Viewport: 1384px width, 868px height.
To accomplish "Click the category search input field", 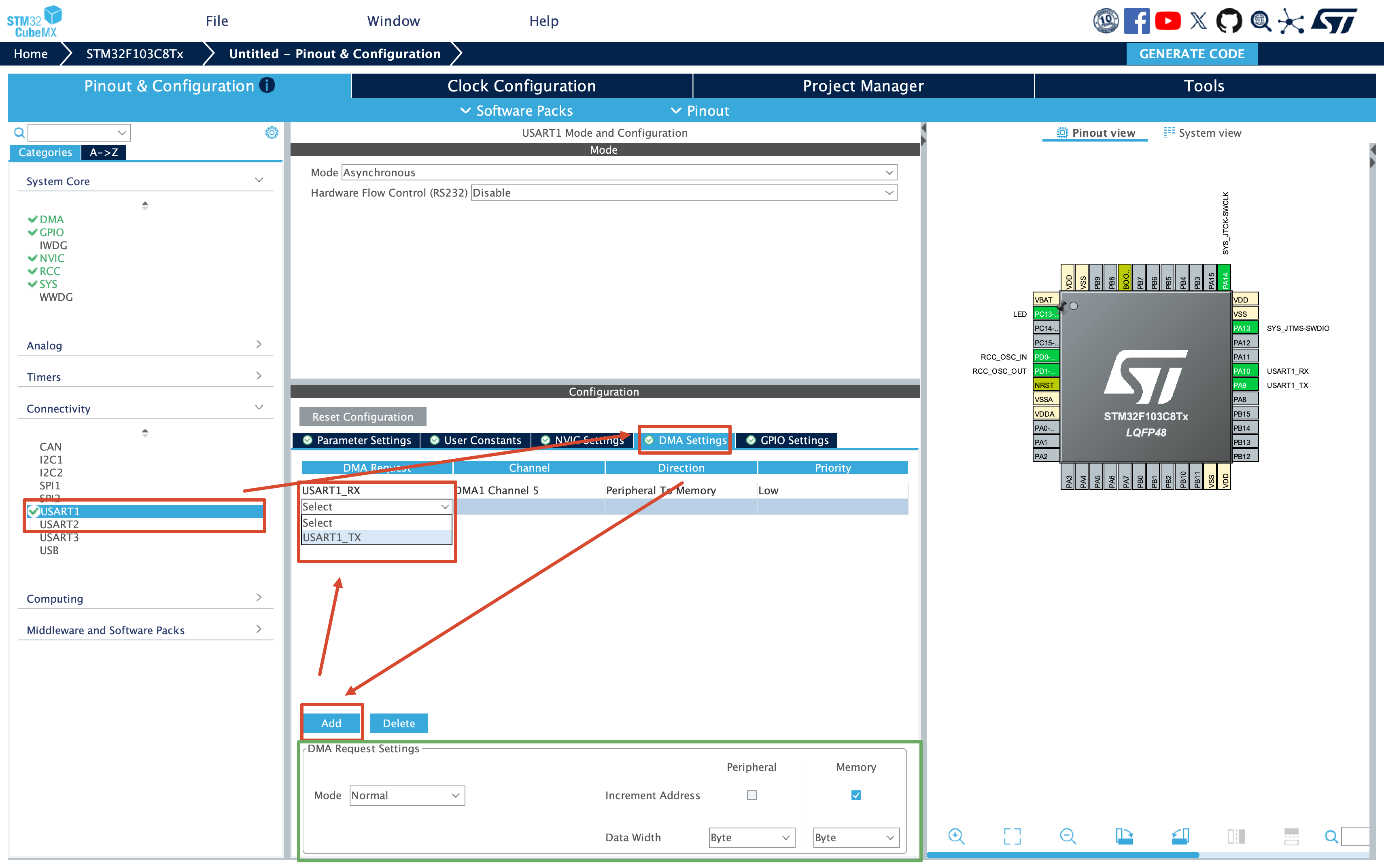I will click(x=79, y=133).
